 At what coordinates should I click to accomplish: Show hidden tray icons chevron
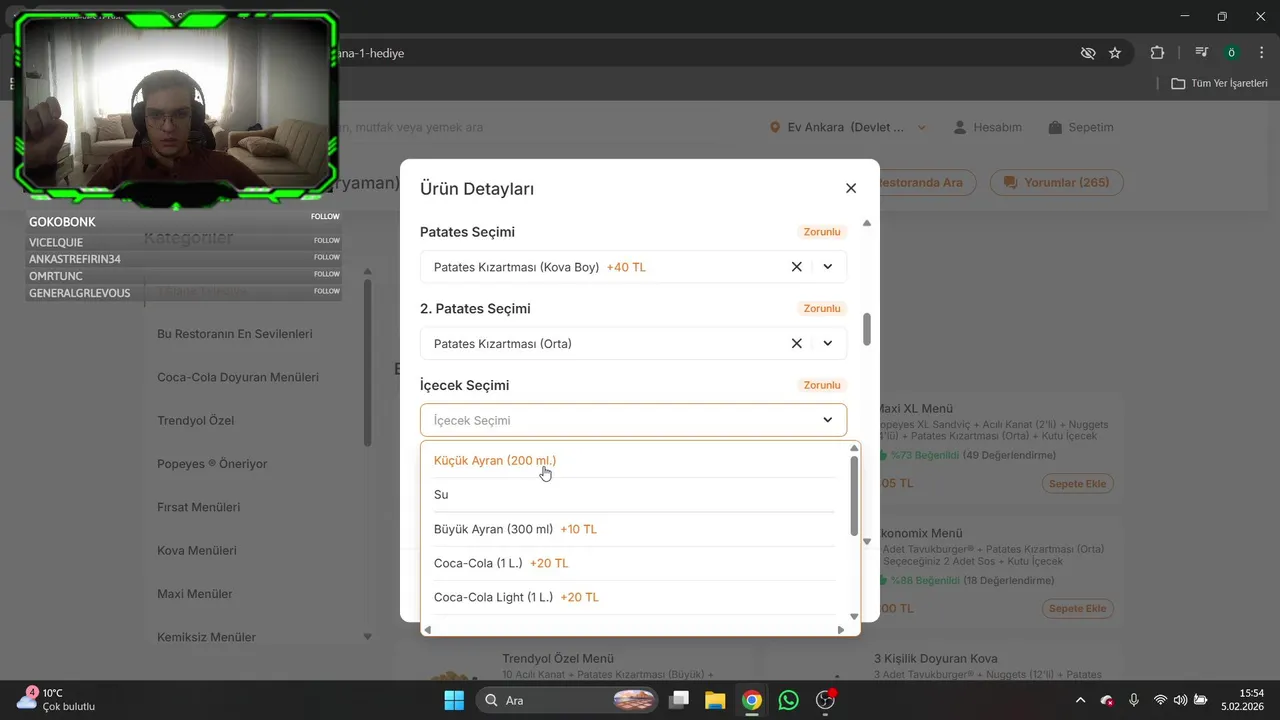pyautogui.click(x=1080, y=700)
